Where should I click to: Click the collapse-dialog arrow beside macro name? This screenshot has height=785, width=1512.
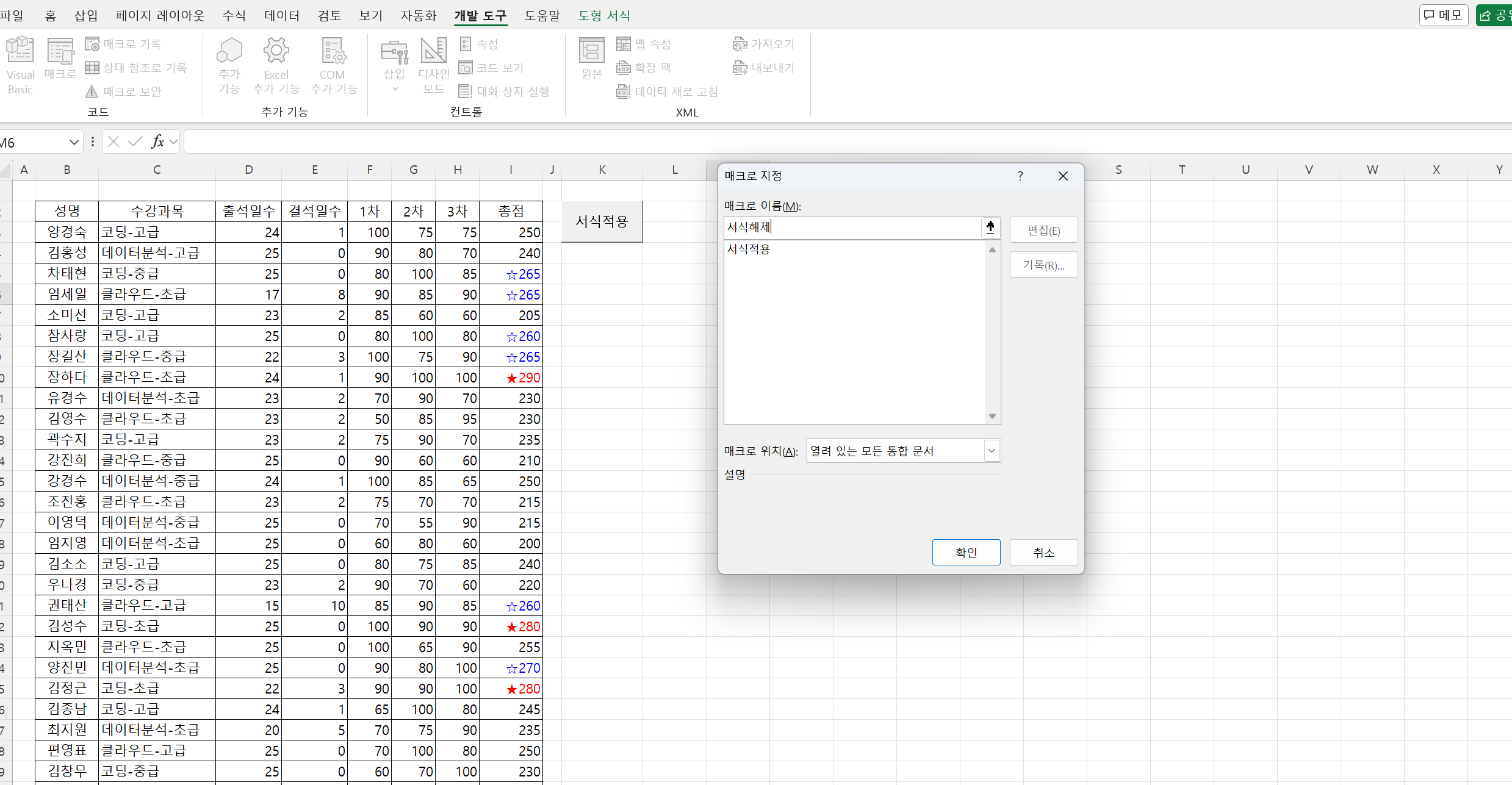[990, 228]
